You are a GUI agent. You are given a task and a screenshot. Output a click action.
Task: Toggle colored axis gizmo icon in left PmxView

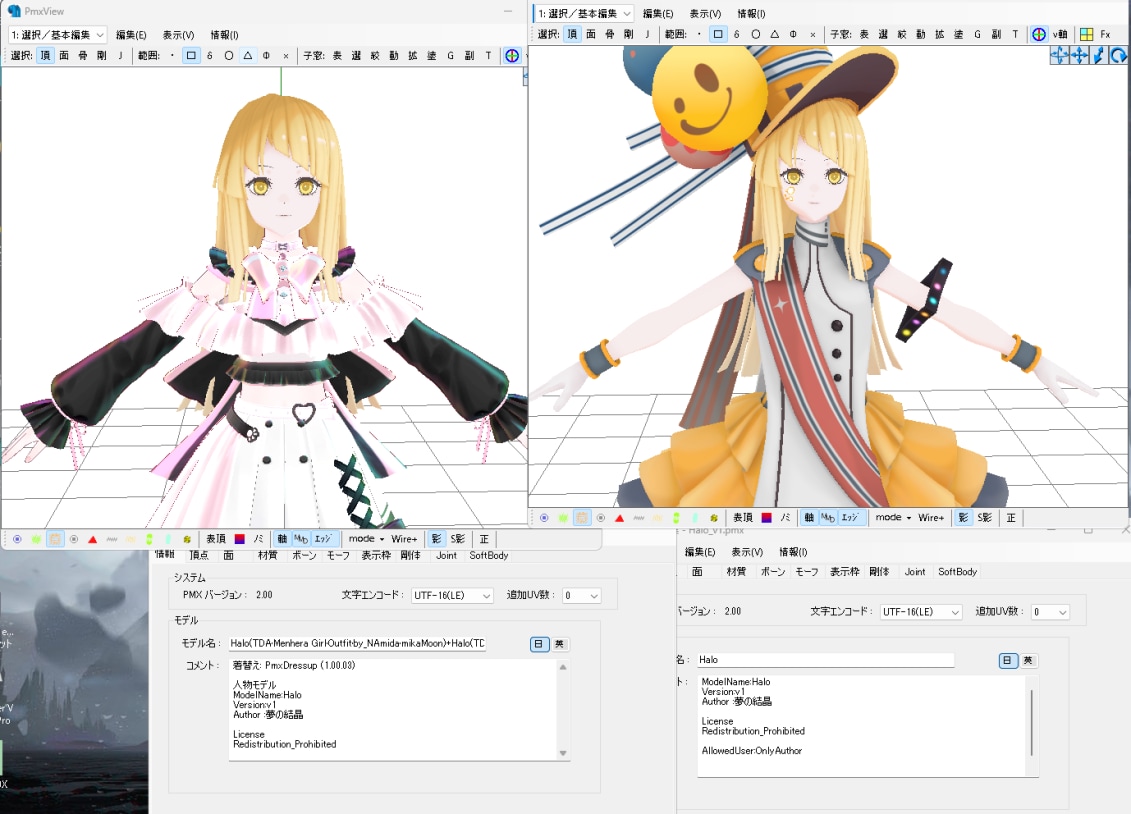(x=511, y=56)
